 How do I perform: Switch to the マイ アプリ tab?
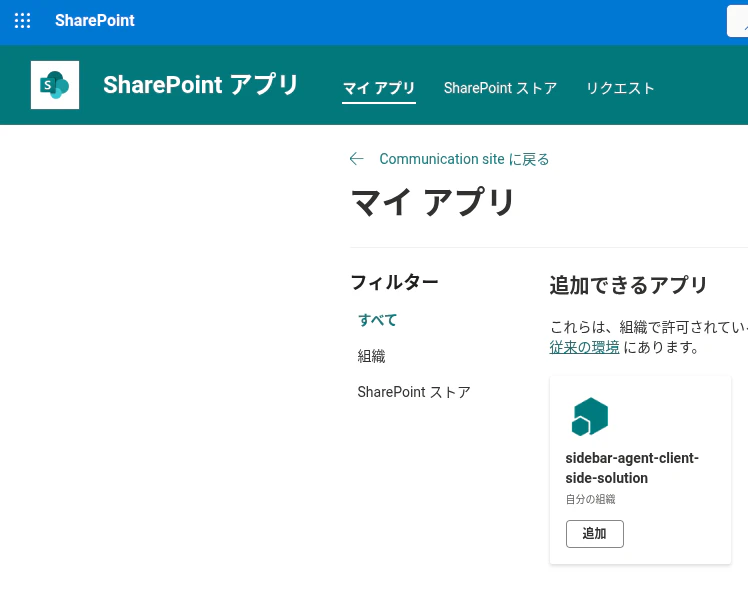(379, 88)
